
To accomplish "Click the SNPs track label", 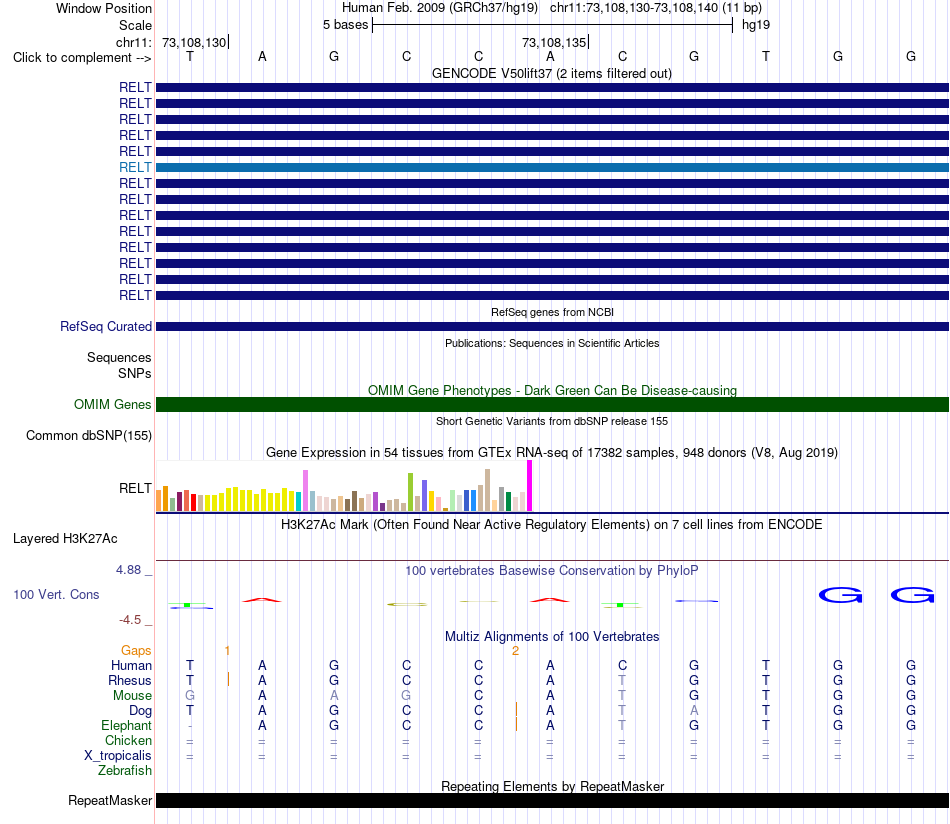I will tap(135, 373).
